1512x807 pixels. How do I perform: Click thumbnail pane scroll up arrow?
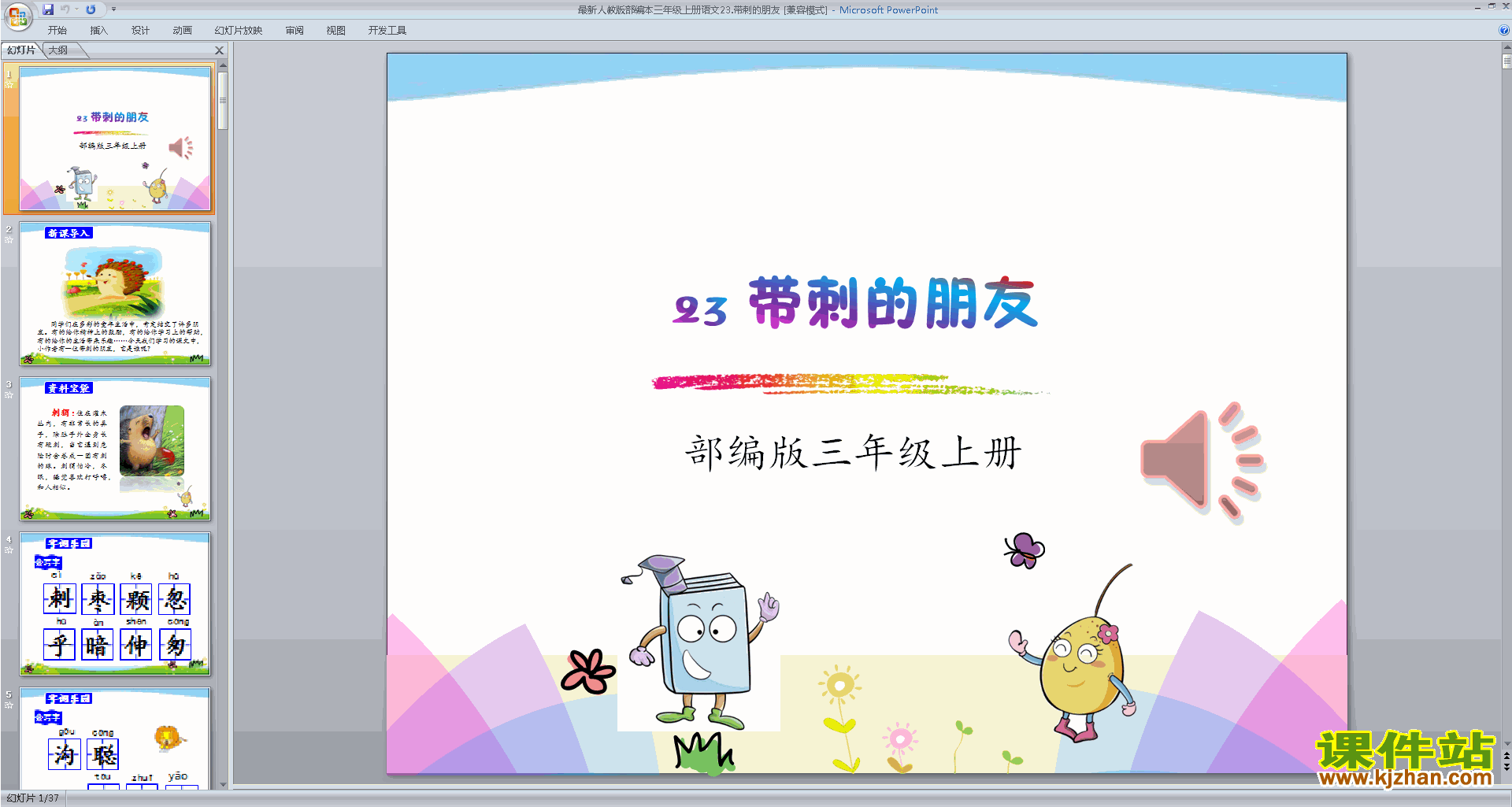[223, 65]
